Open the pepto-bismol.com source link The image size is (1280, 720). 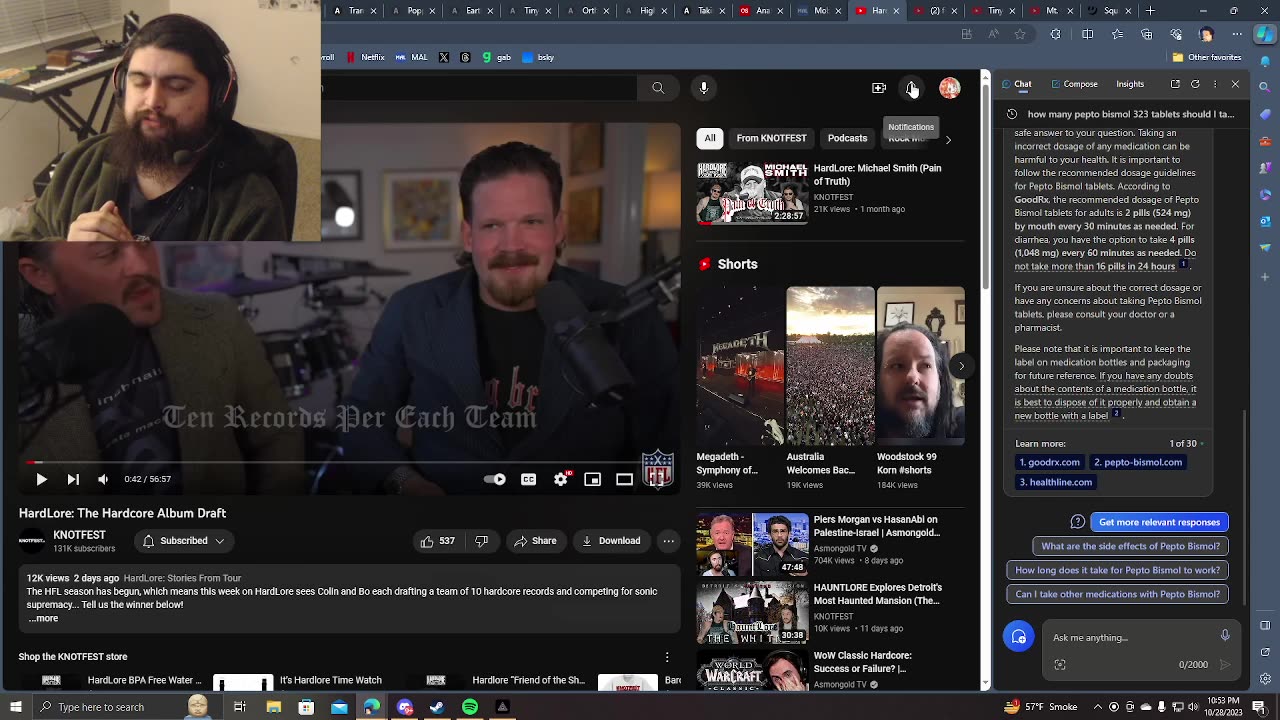(x=1138, y=462)
